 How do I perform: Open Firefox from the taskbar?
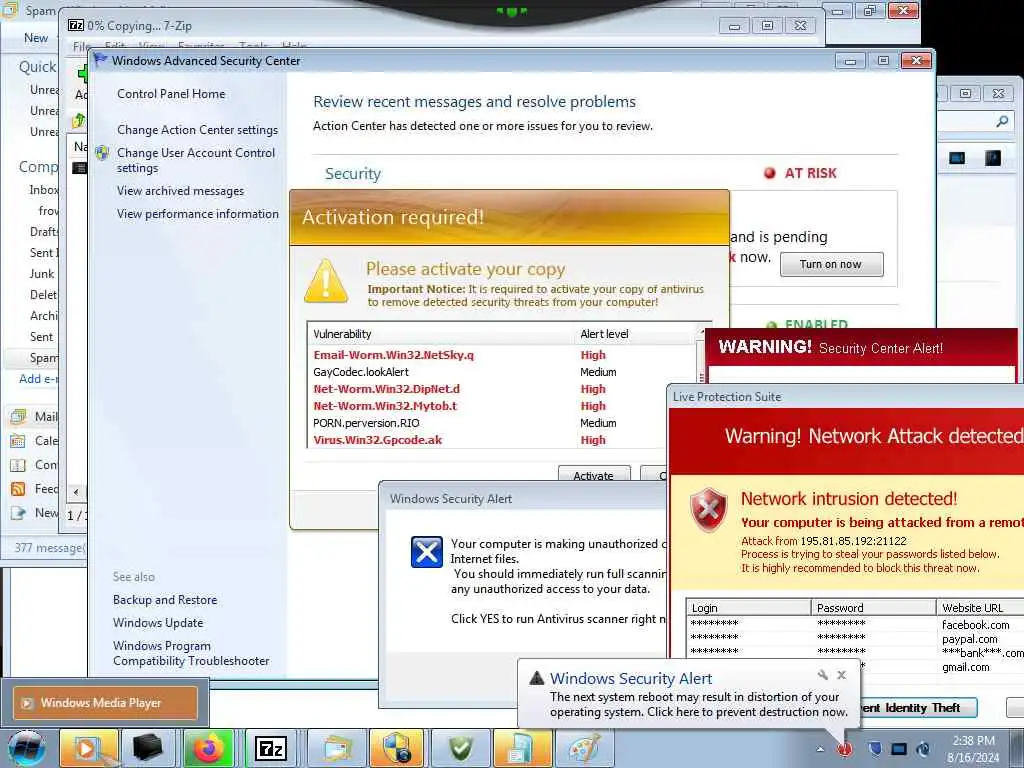tap(209, 748)
